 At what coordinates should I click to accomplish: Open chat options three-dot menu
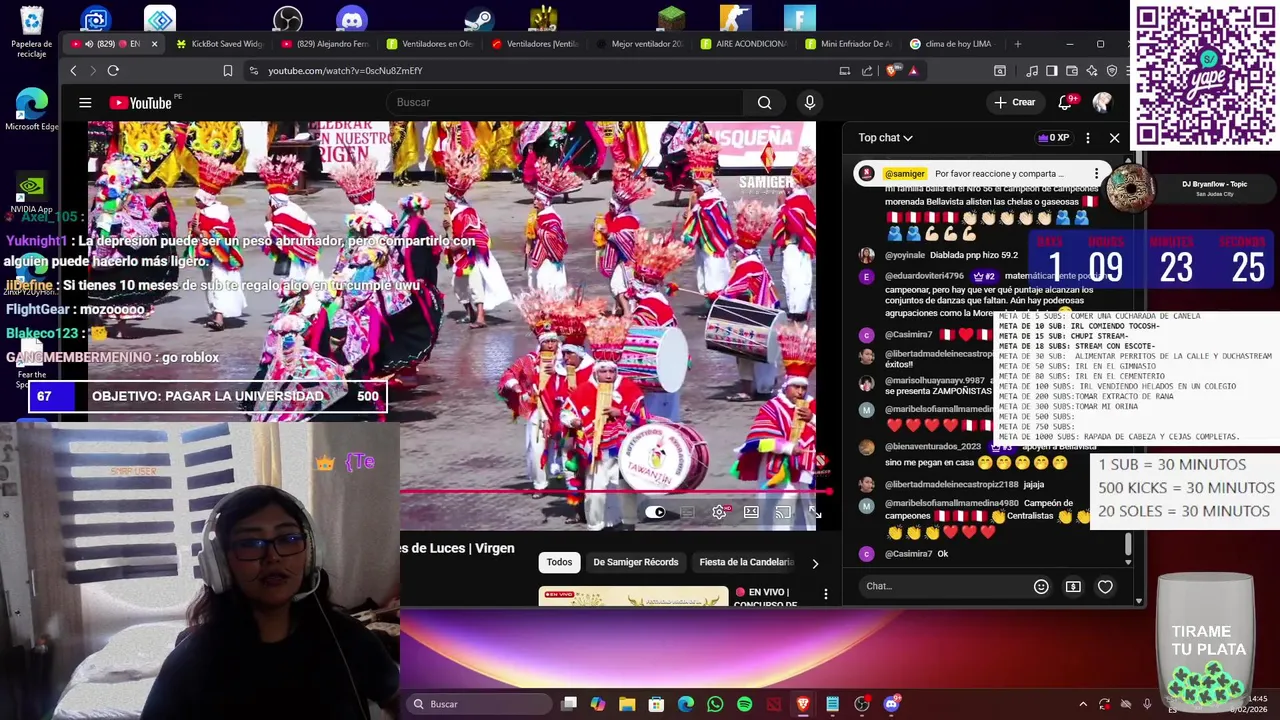[x=1088, y=138]
